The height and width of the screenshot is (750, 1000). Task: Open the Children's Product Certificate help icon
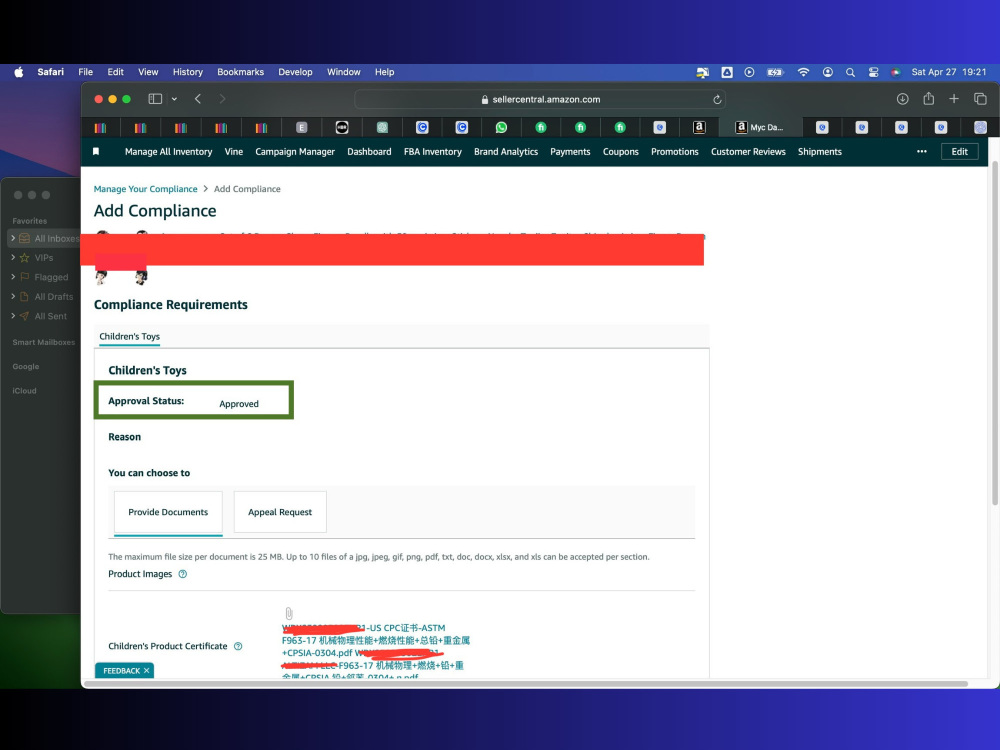tap(237, 646)
